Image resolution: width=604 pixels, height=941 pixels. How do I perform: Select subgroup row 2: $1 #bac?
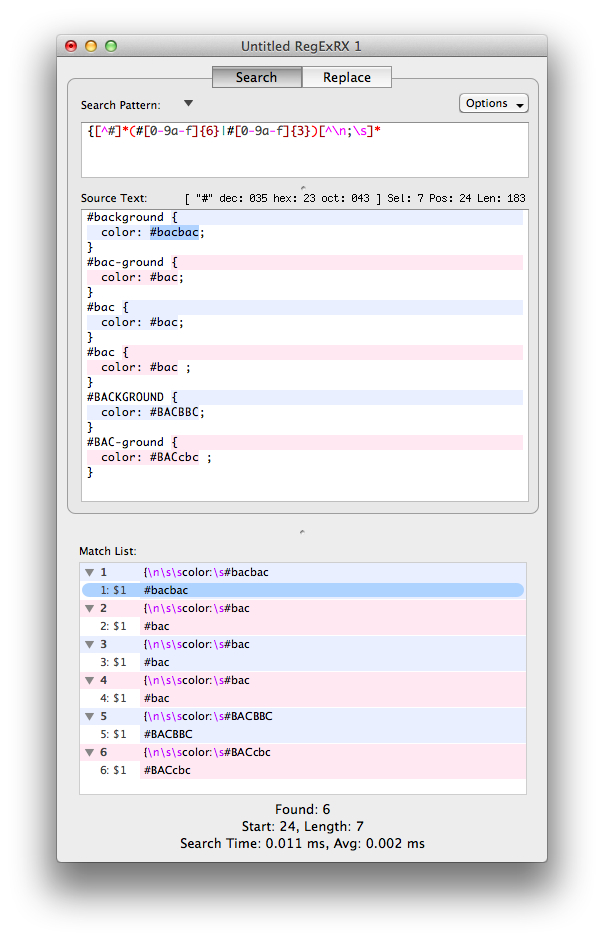[x=303, y=627]
